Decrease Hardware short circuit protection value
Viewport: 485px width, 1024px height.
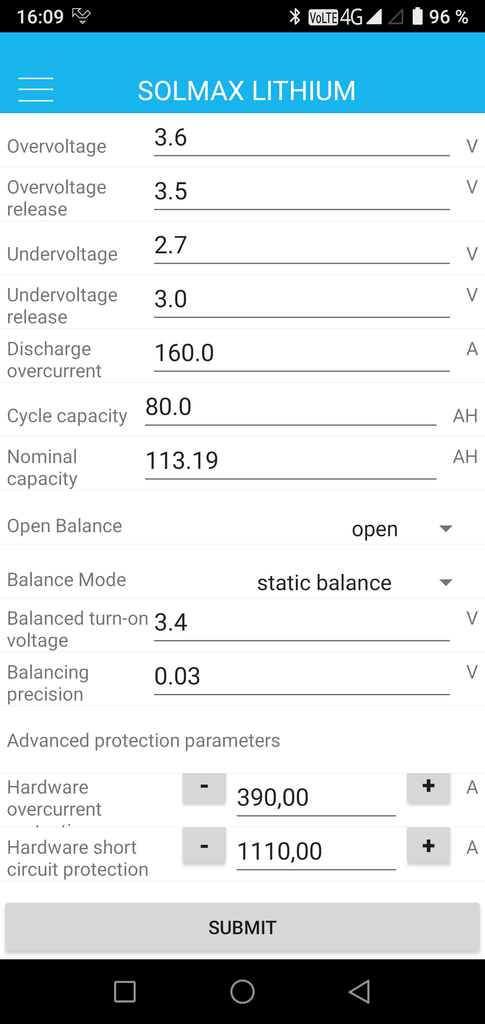[204, 846]
